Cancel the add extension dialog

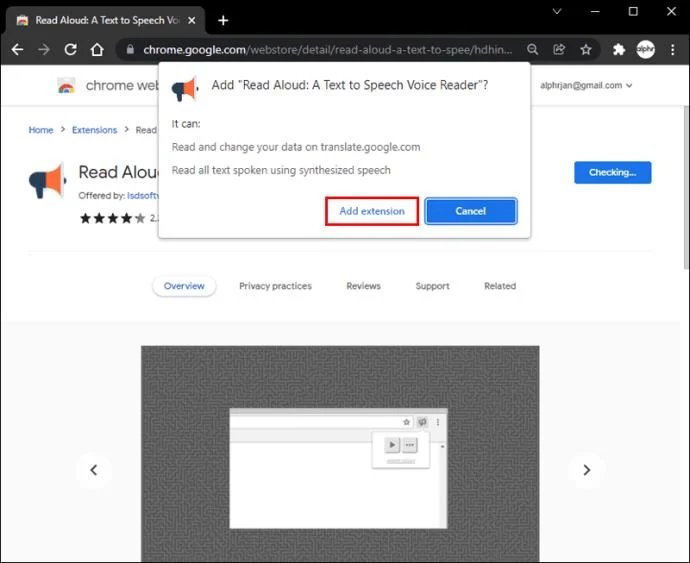[x=471, y=211]
